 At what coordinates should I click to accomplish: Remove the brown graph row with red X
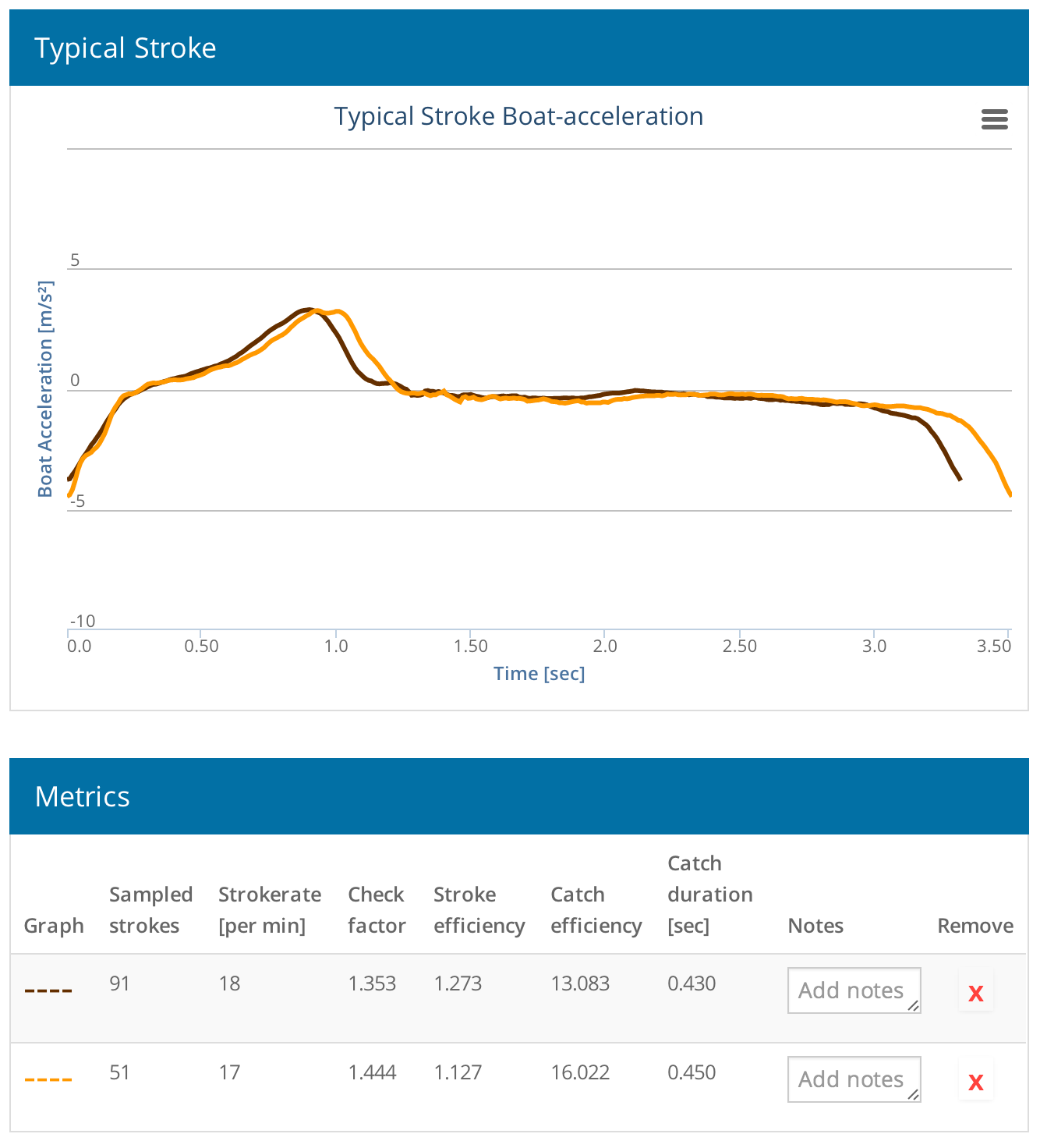(x=975, y=994)
